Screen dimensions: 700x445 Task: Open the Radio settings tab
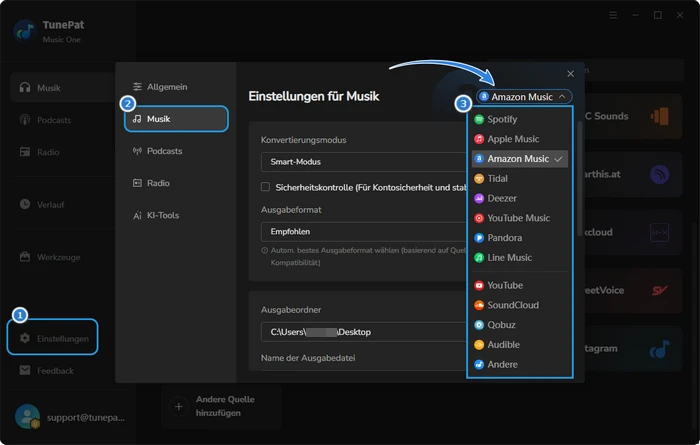[x=176, y=183]
